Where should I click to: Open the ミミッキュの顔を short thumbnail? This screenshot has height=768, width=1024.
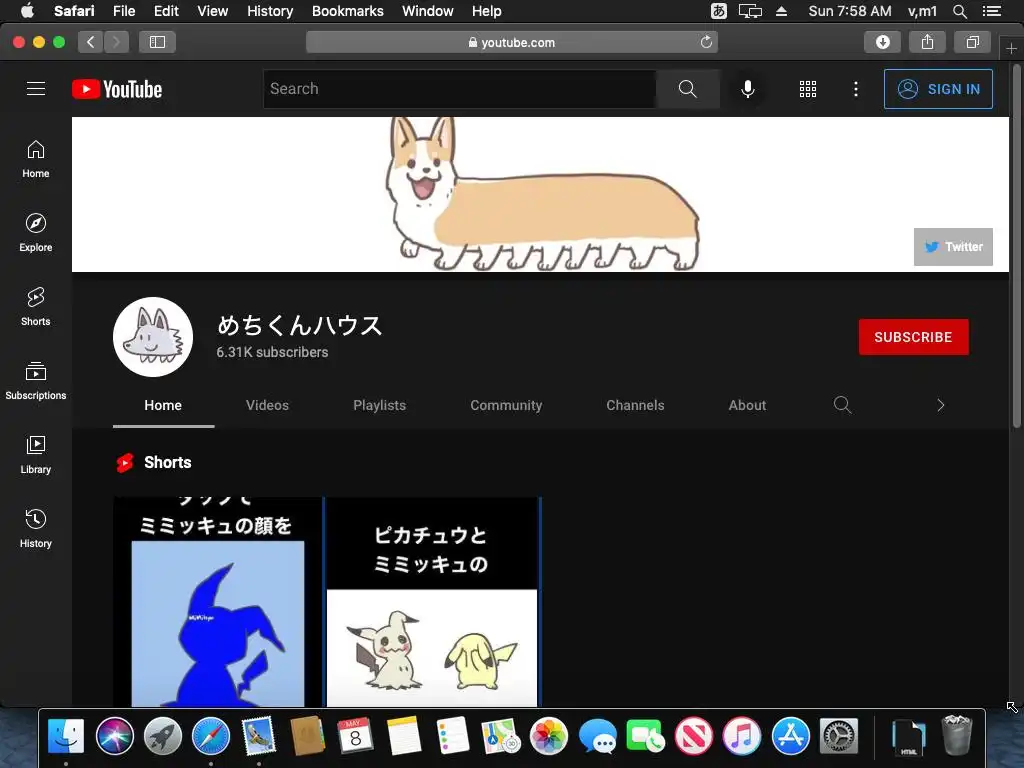coord(218,602)
